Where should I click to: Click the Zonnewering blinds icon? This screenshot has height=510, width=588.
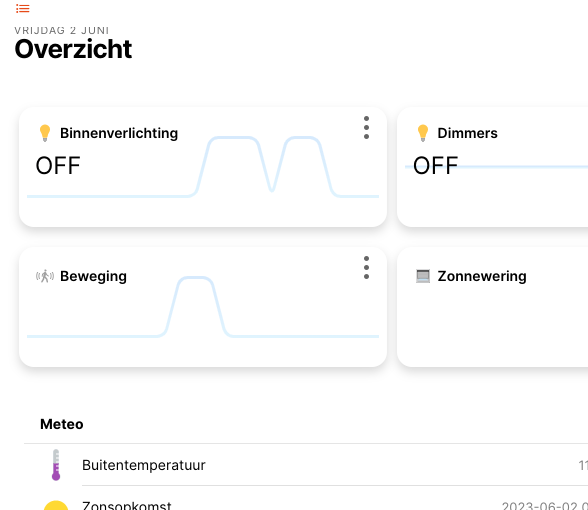423,276
